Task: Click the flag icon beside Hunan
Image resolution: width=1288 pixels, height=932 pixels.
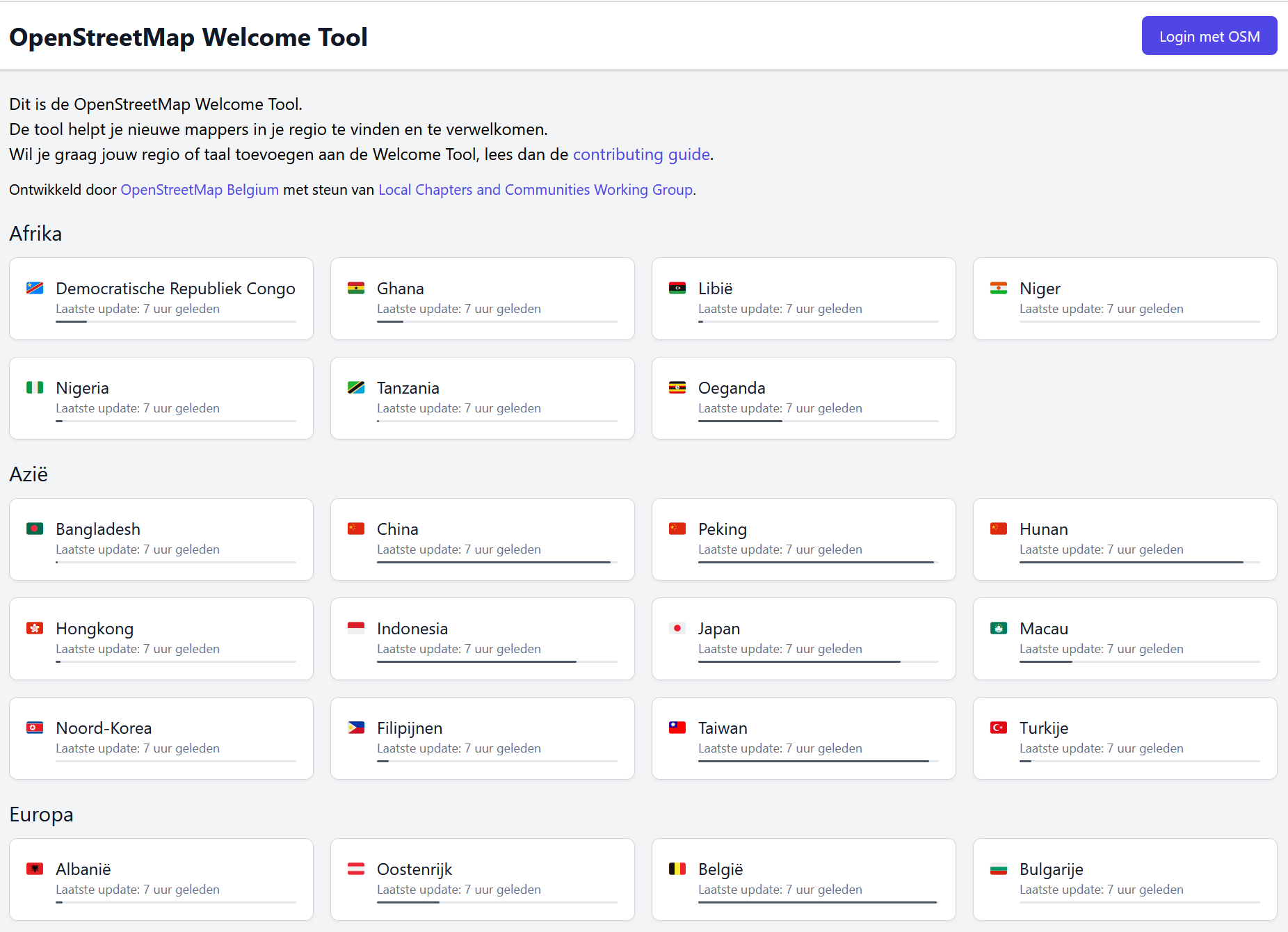Action: click(999, 529)
